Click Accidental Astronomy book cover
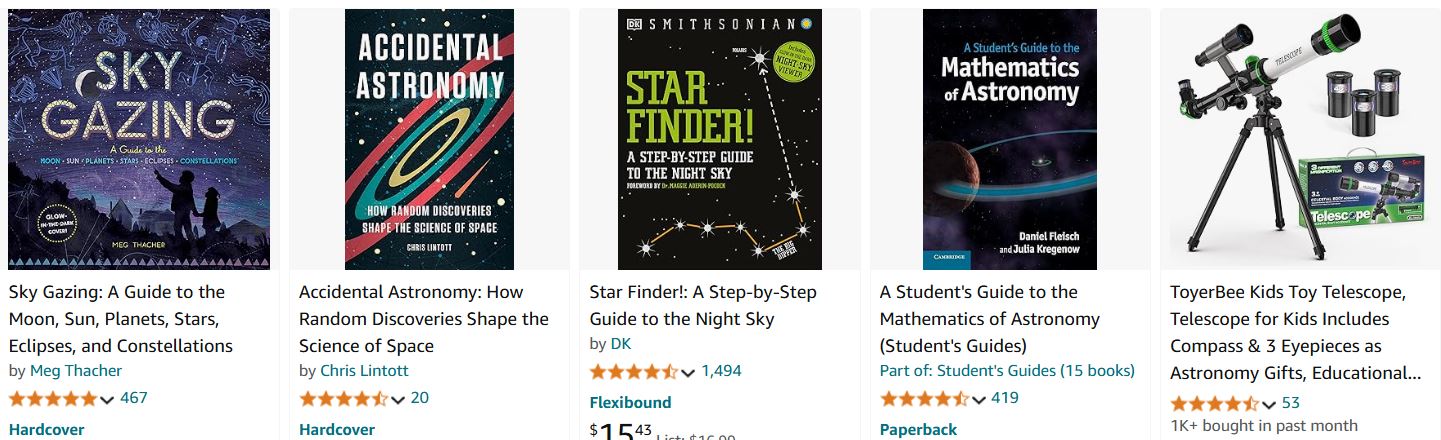The width and height of the screenshot is (1441, 440). click(x=429, y=139)
